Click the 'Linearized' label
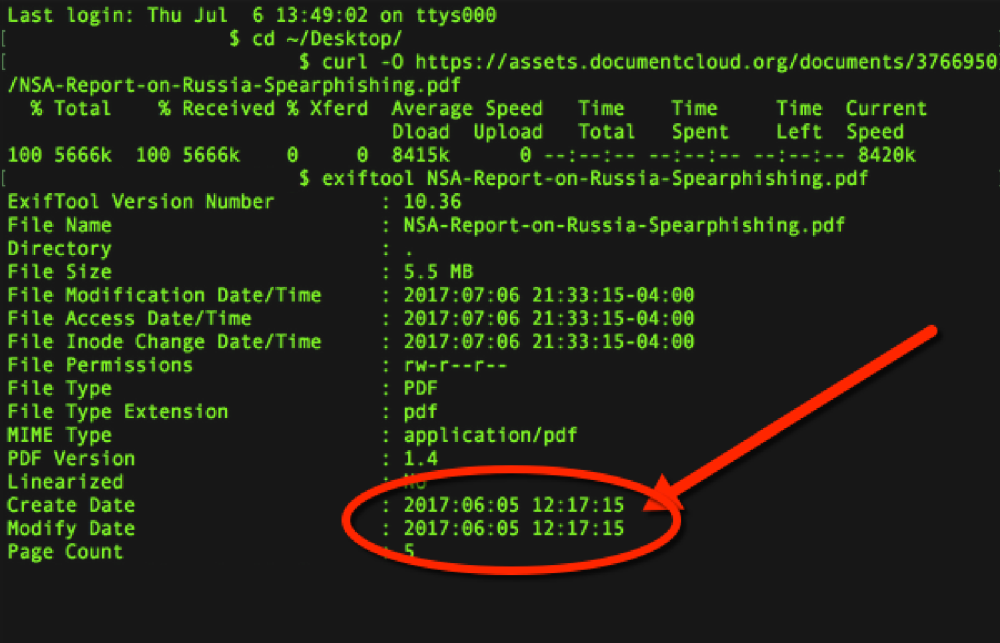1000x643 pixels. click(x=65, y=482)
